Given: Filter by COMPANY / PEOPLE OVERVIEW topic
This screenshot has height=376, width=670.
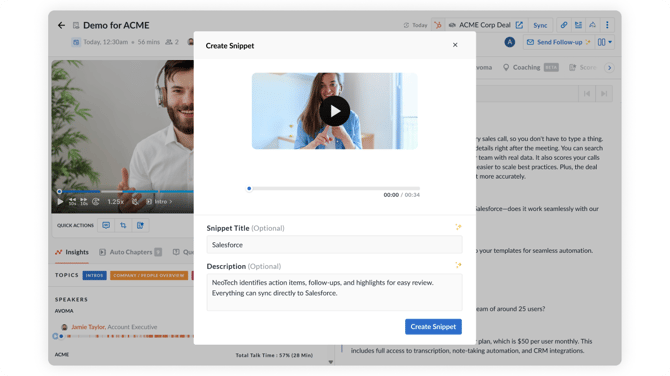Looking at the screenshot, I should (x=149, y=276).
